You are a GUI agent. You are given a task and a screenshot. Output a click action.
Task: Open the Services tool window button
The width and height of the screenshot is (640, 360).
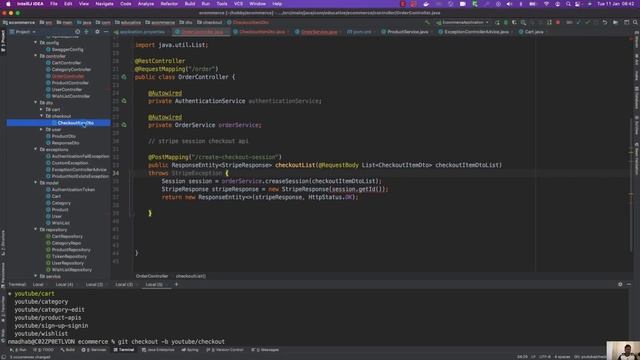[94, 350]
